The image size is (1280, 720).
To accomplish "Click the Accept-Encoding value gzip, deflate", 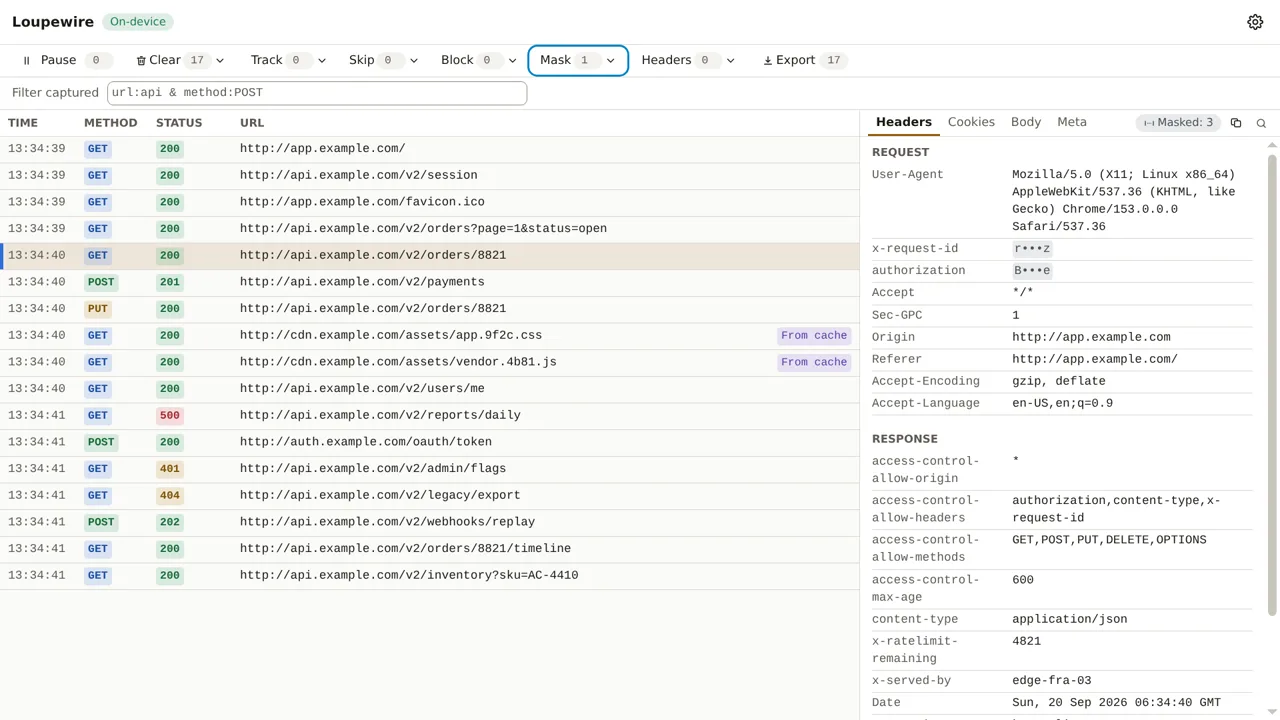I will tap(1059, 382).
